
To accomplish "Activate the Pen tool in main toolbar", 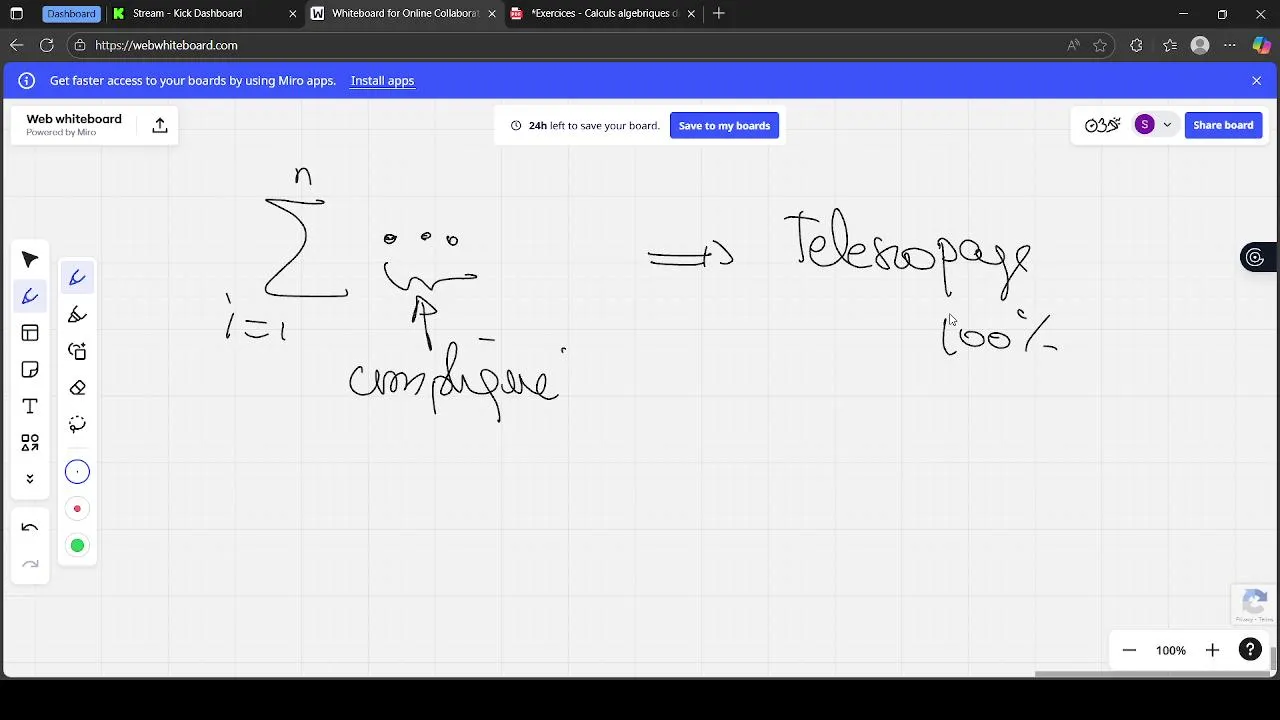I will click(30, 297).
